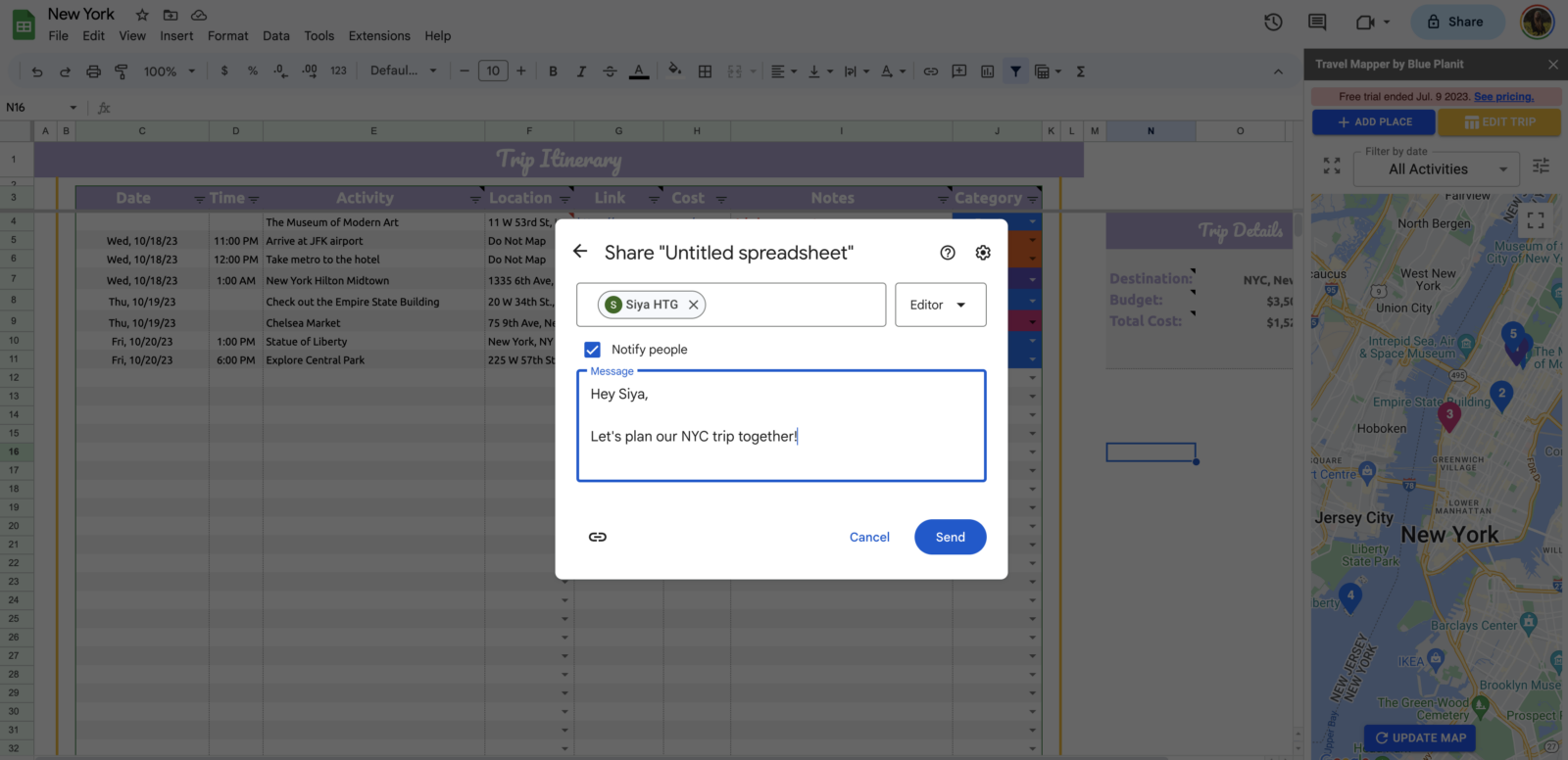Toggle Bold formatting

tap(553, 71)
